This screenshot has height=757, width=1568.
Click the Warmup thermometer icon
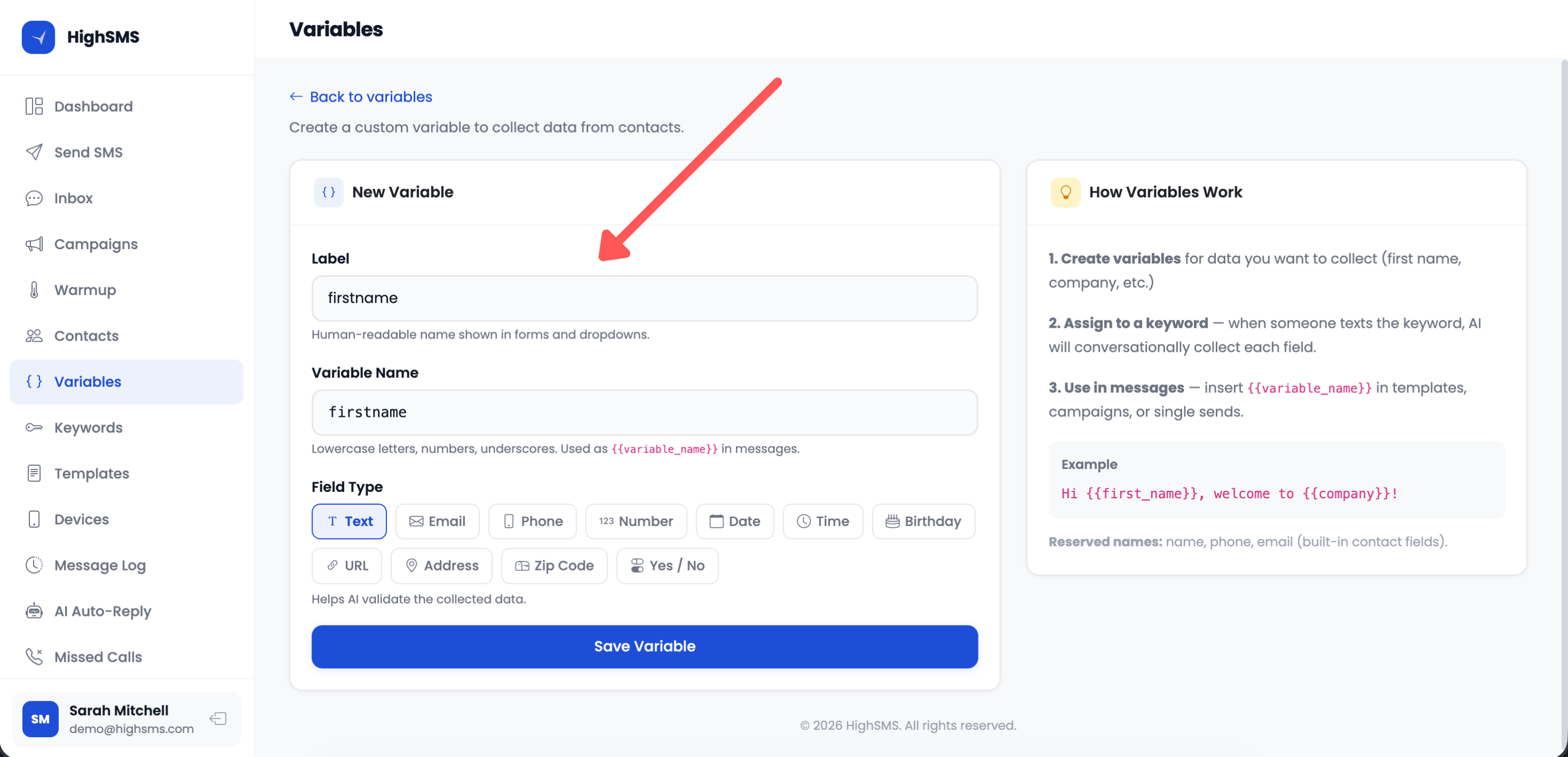pyautogui.click(x=34, y=290)
